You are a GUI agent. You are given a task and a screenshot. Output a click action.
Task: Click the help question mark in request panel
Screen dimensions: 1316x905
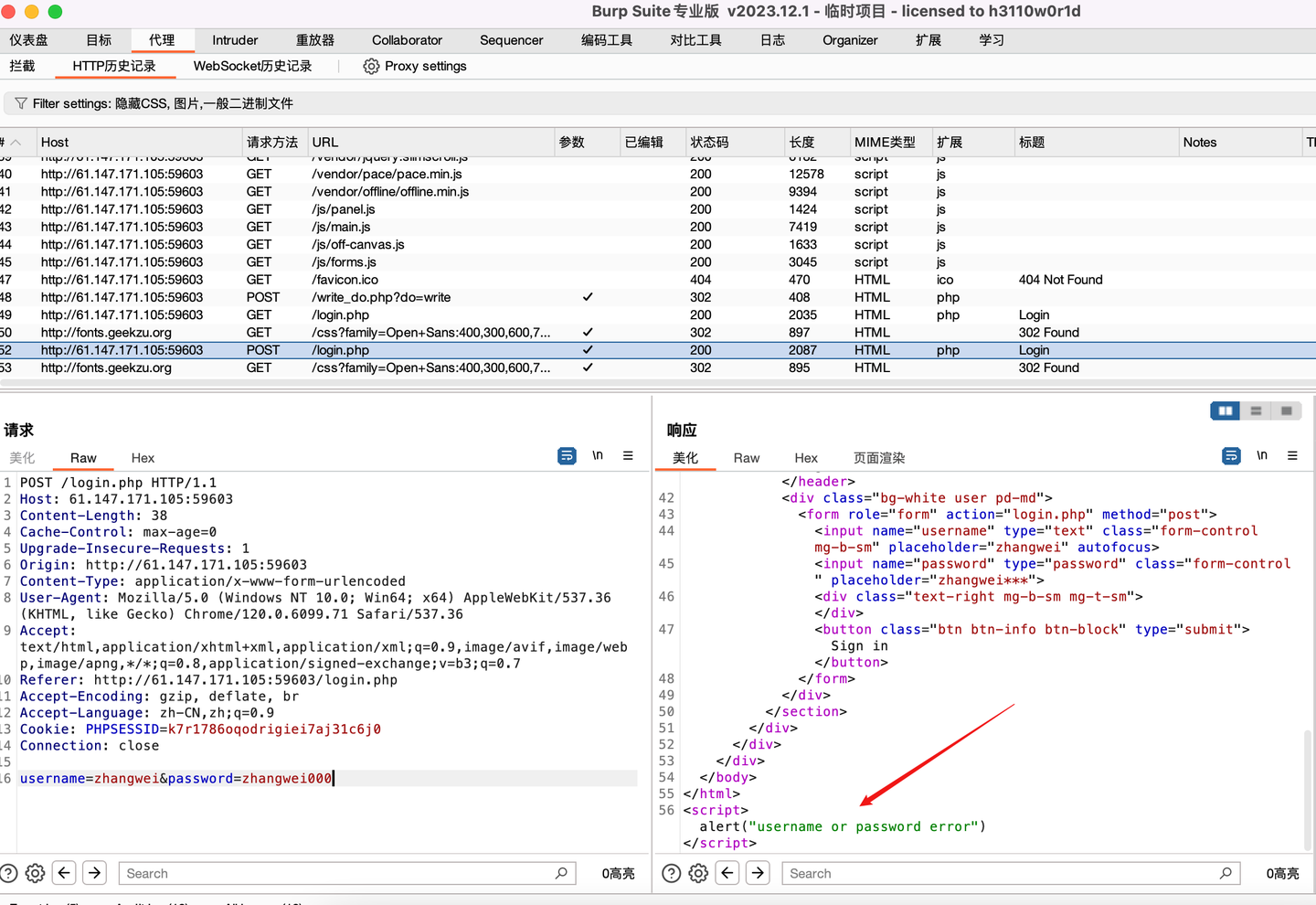coord(8,873)
